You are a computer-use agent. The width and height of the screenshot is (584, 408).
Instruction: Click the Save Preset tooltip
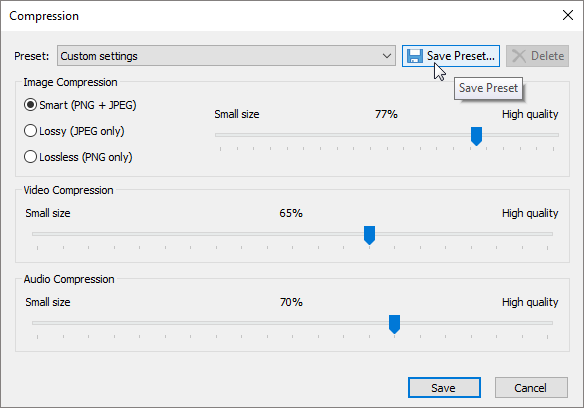(488, 88)
